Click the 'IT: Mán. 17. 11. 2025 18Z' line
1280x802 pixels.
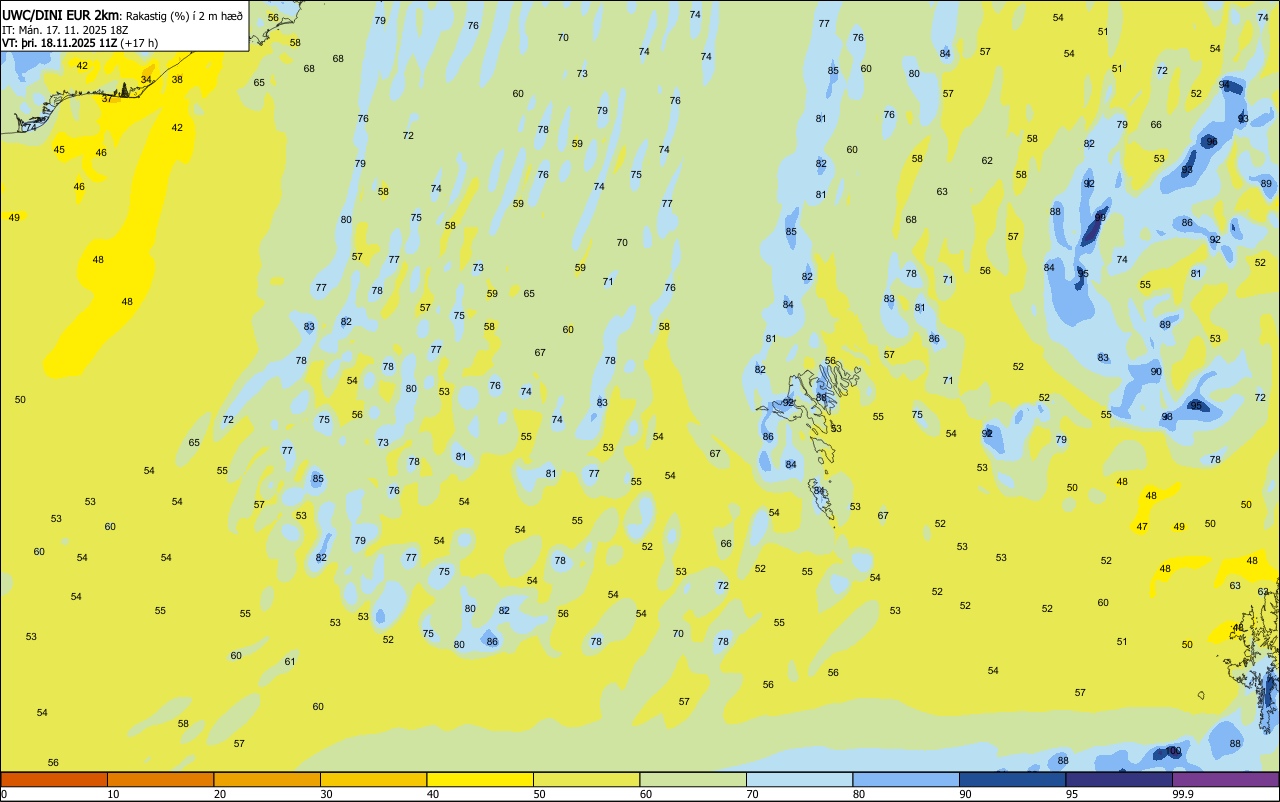[65, 29]
